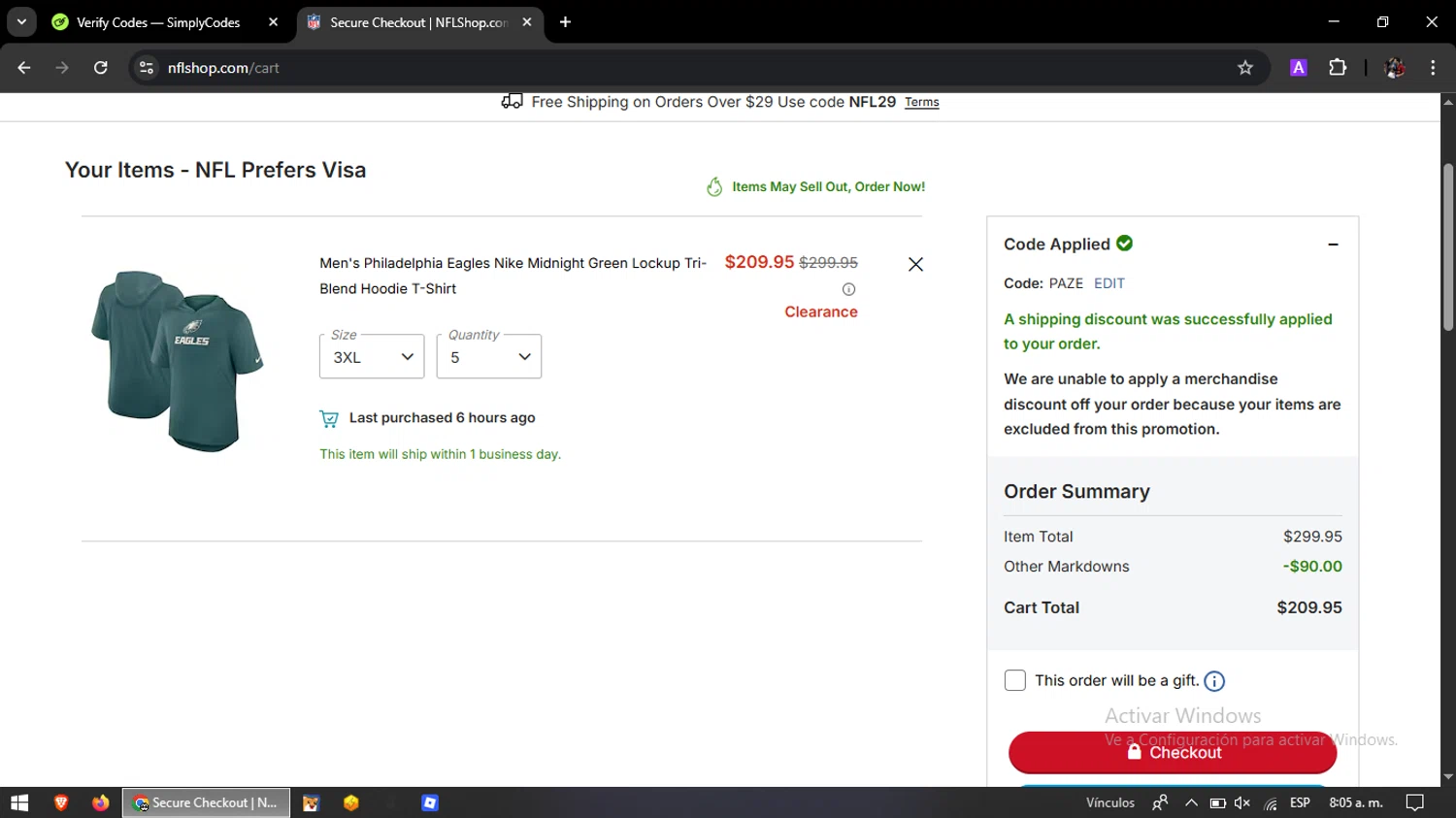Bookmark this page with the star icon
Viewport: 1456px width, 818px height.
1245,68
